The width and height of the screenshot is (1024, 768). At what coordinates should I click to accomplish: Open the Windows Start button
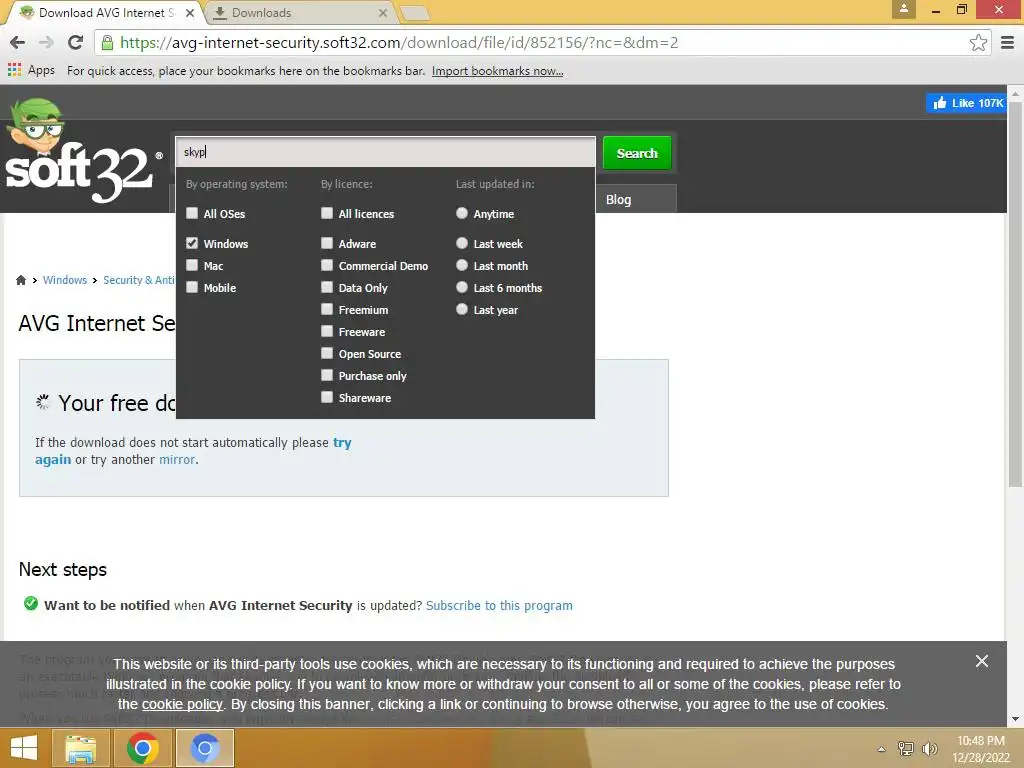pyautogui.click(x=24, y=748)
